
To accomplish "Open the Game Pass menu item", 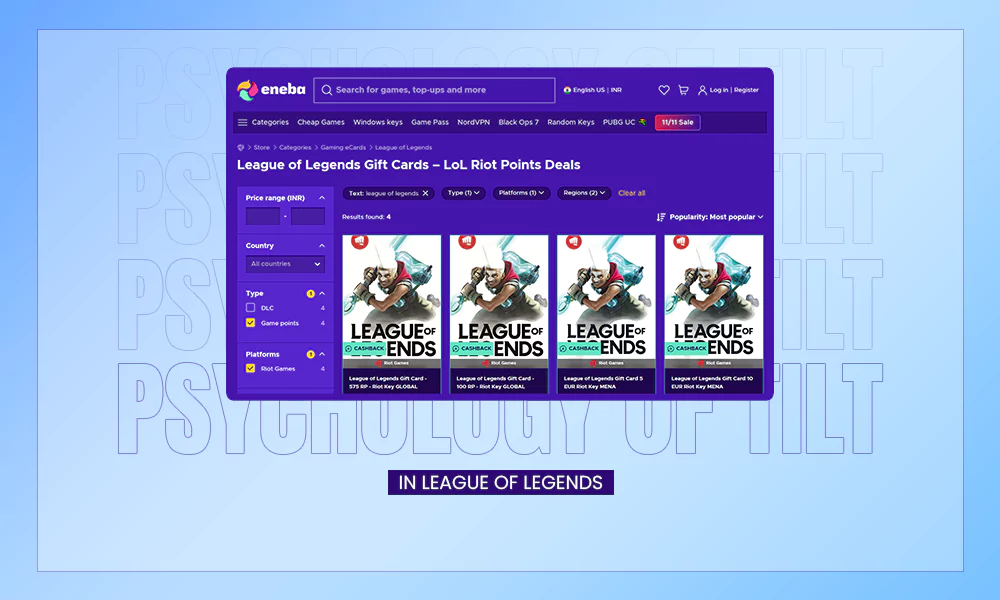I will click(x=431, y=122).
